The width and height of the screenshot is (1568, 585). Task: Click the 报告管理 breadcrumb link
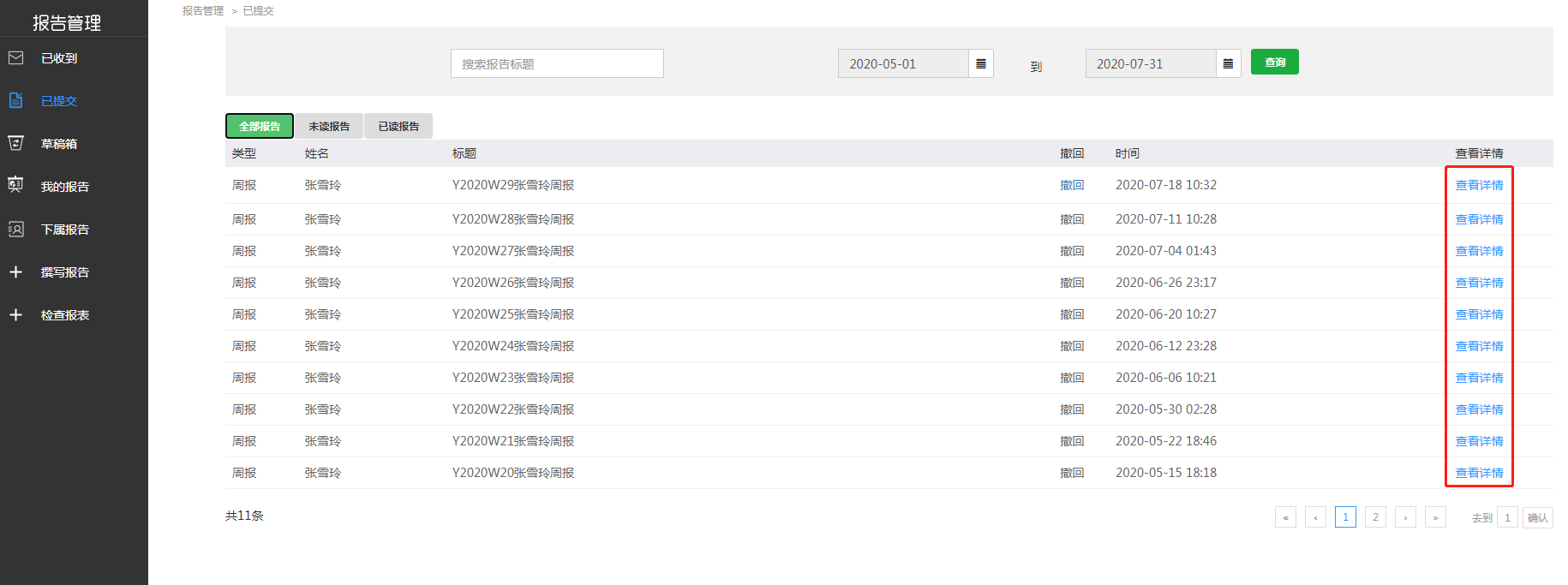202,11
